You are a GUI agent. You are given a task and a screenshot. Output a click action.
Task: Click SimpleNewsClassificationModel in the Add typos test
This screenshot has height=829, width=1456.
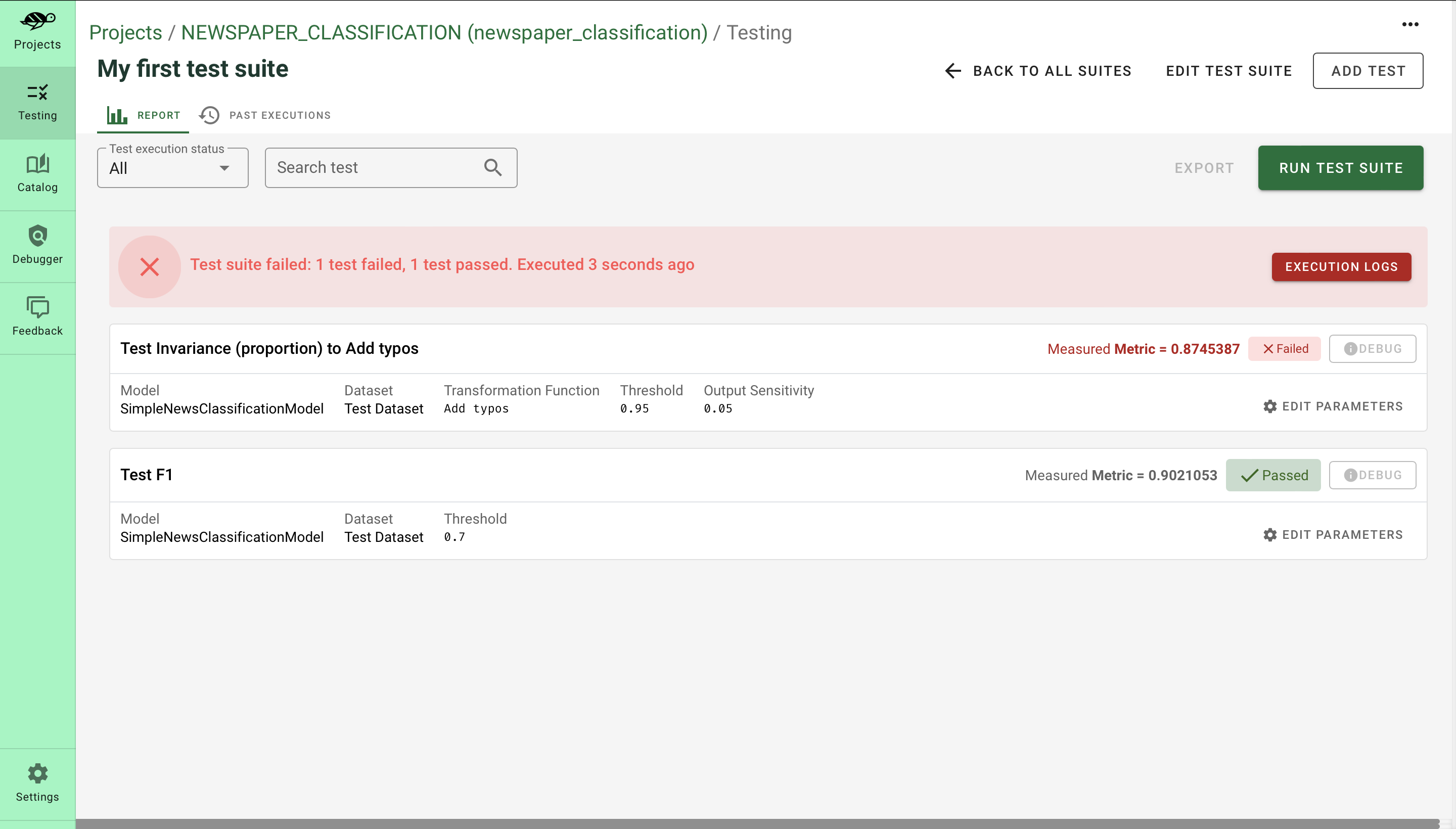pyautogui.click(x=221, y=408)
